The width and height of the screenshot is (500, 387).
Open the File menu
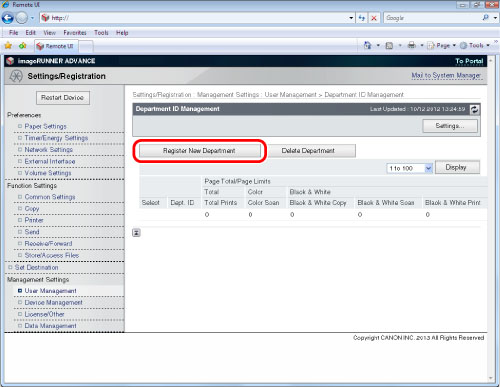14,33
